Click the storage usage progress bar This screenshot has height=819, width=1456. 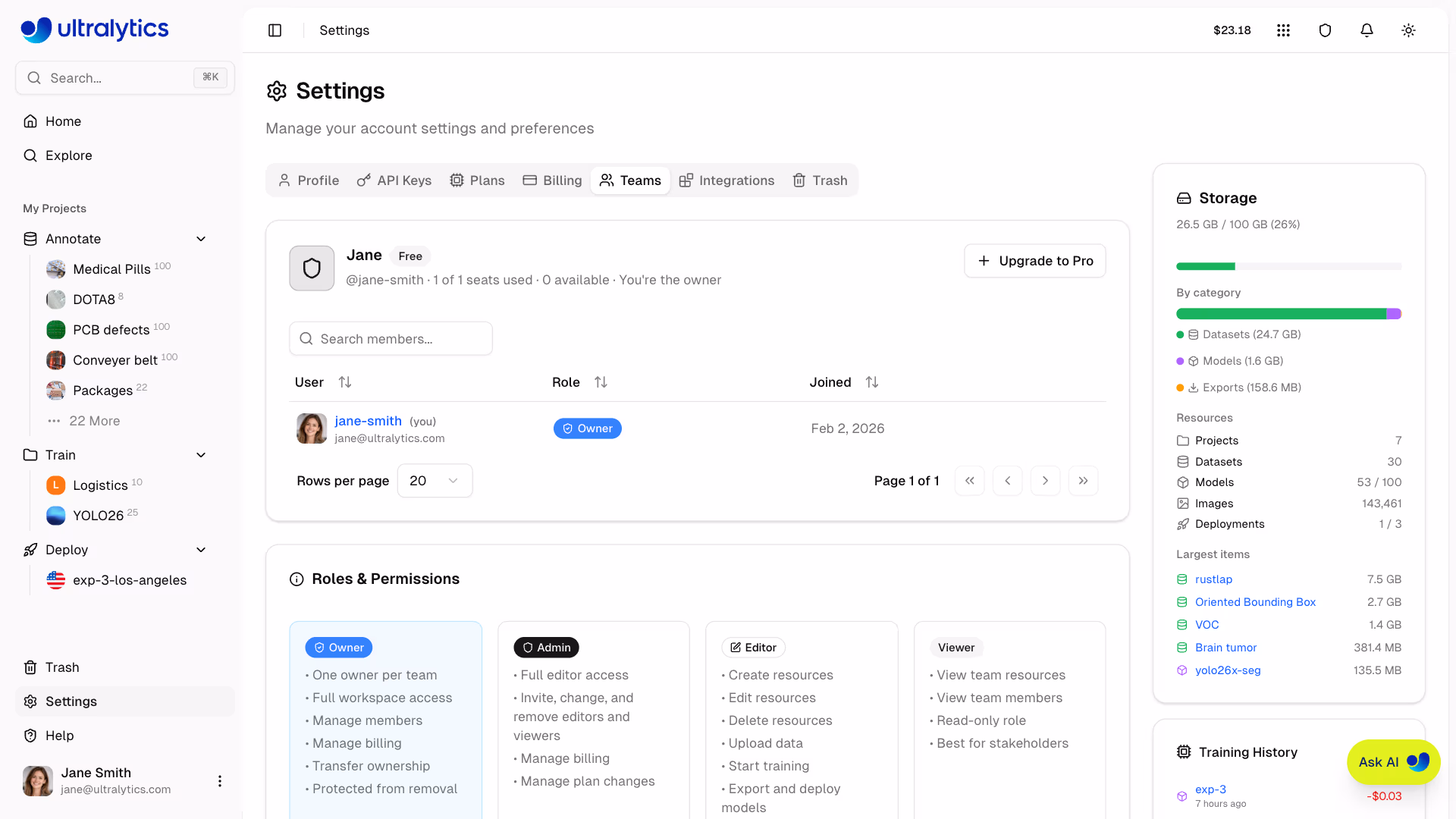1288,266
